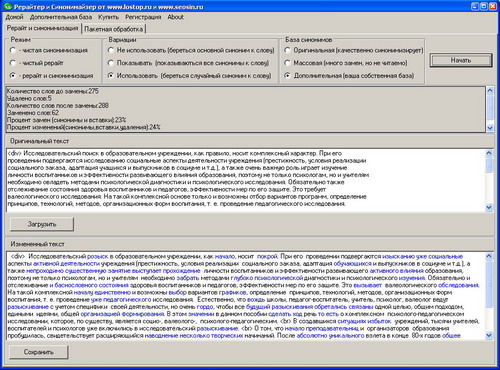Select 'Дополнительная' own synonym base

click(287, 76)
